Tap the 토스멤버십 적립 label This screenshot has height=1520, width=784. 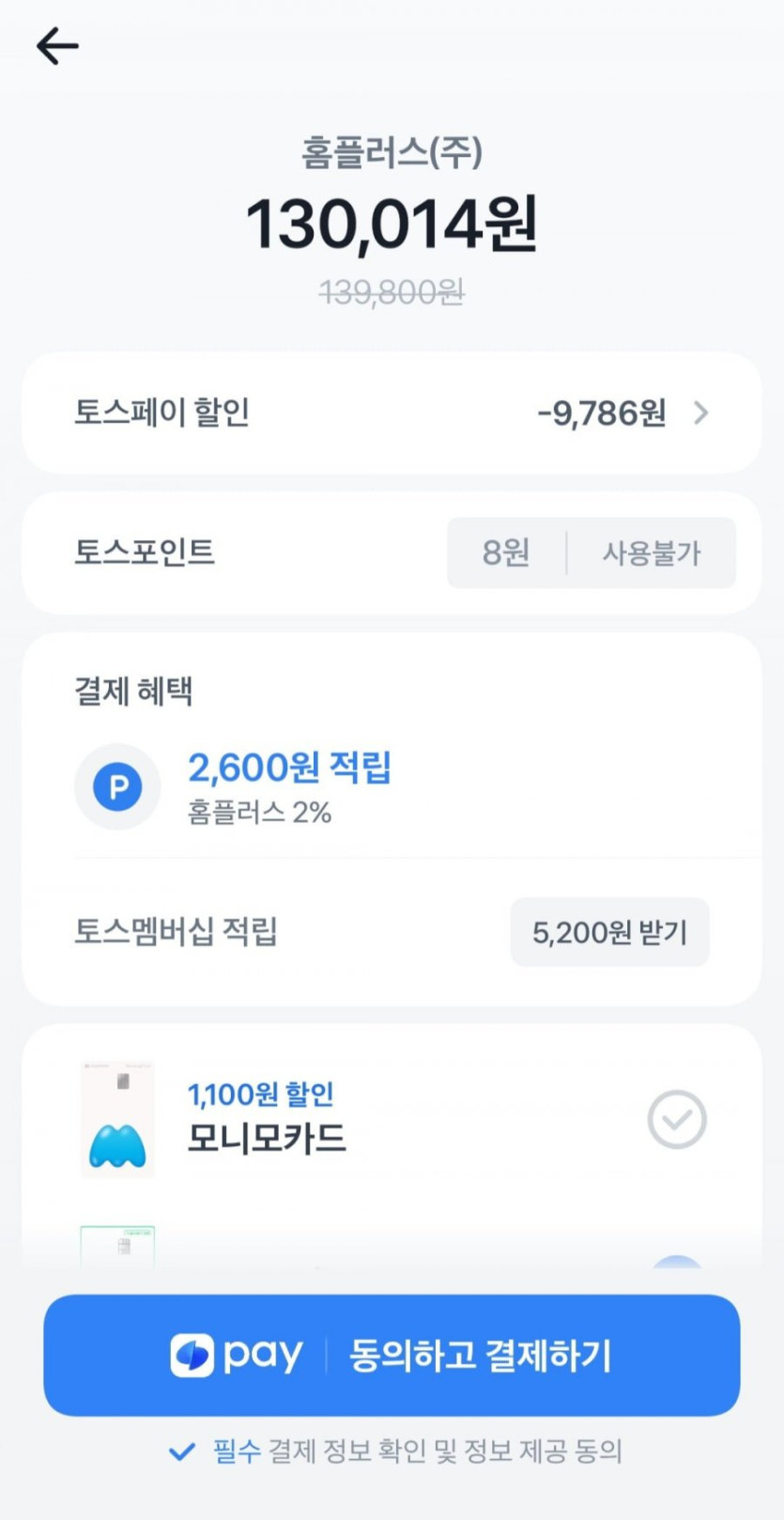point(176,932)
